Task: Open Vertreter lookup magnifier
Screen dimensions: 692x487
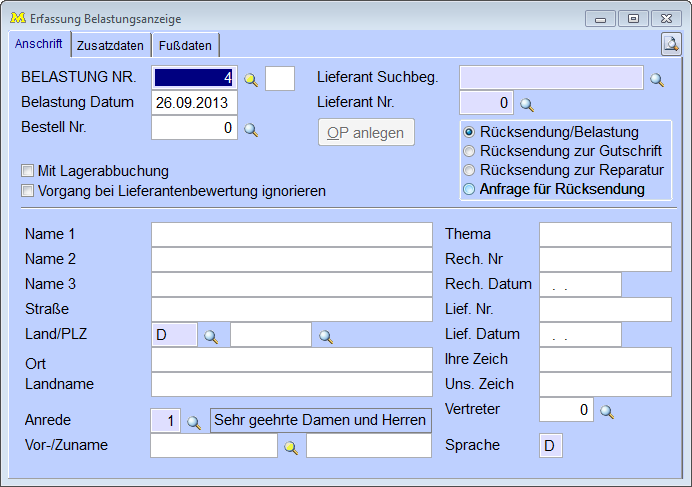Action: (x=606, y=411)
